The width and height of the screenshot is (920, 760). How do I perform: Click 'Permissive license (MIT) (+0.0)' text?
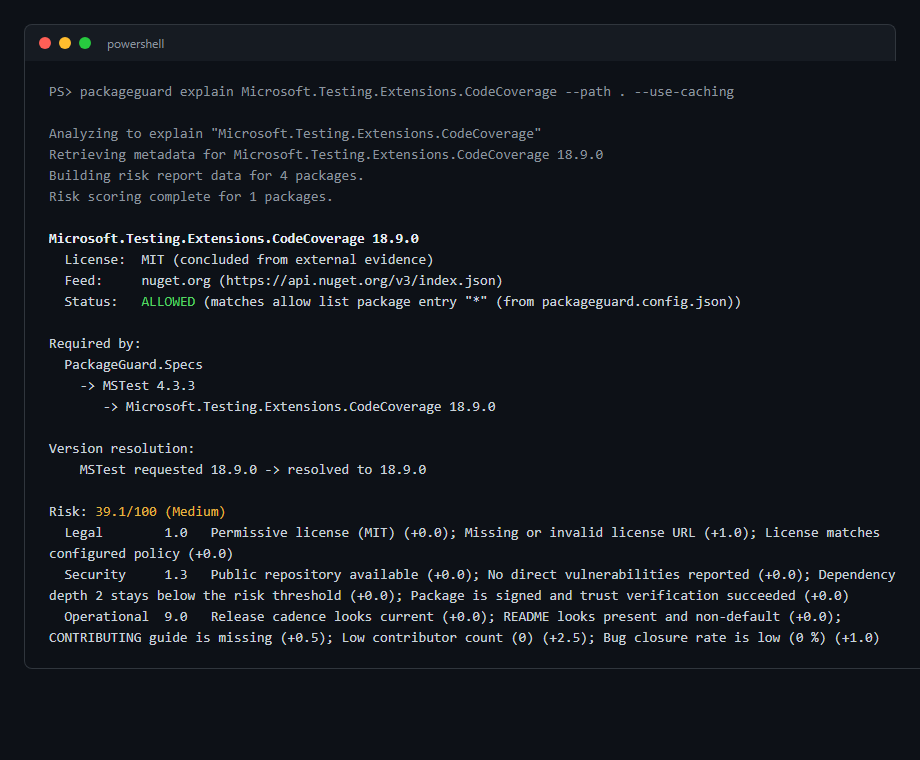[x=330, y=533]
